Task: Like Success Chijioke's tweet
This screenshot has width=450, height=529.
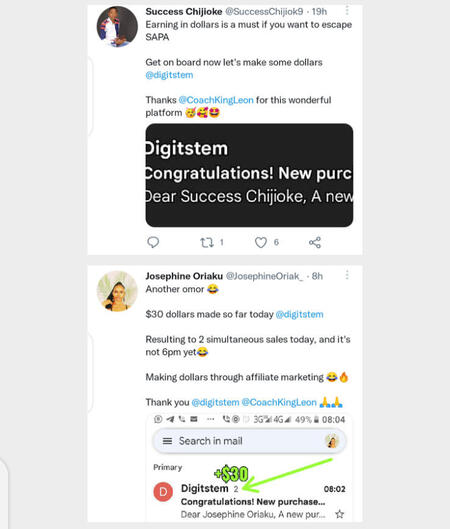Action: click(260, 242)
